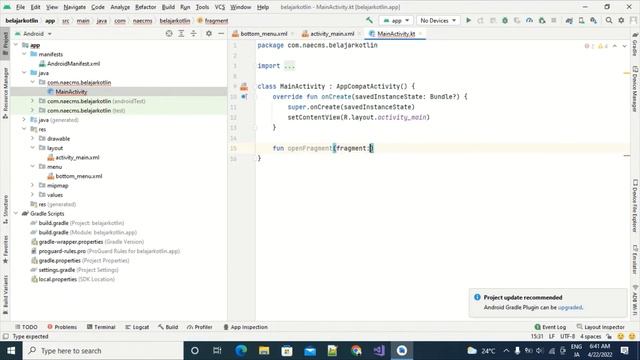Open Build Variants sidebar tab
This screenshot has width=640, height=360.
[5, 295]
